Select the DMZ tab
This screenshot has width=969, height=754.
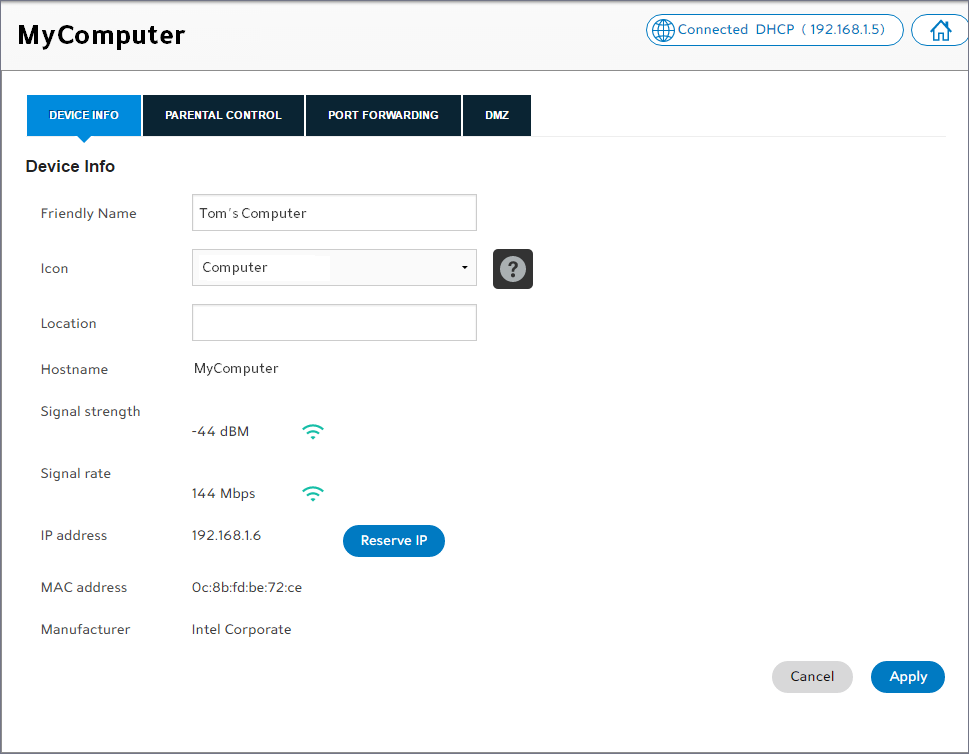tap(497, 115)
